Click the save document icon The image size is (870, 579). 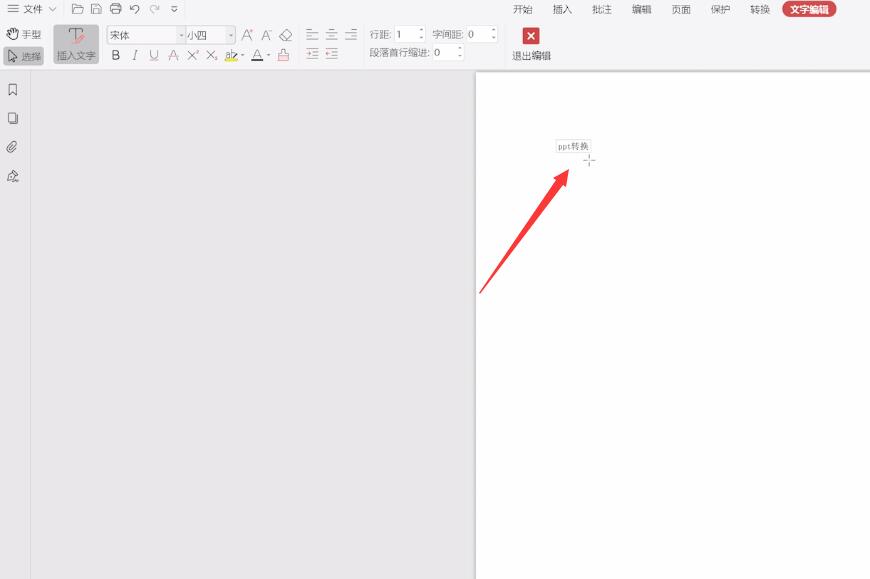pyautogui.click(x=96, y=9)
